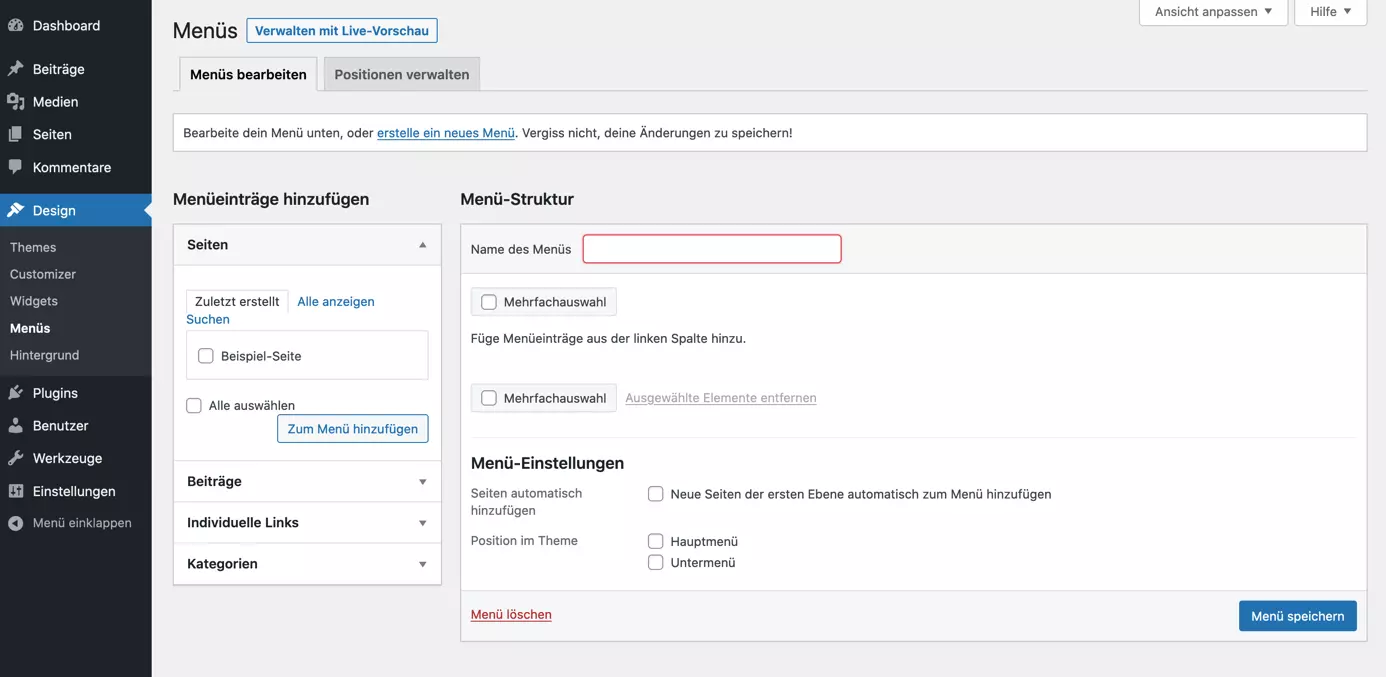Viewport: 1386px width, 677px height.
Task: Open the Ansicht anpassen dropdown
Action: point(1213,12)
